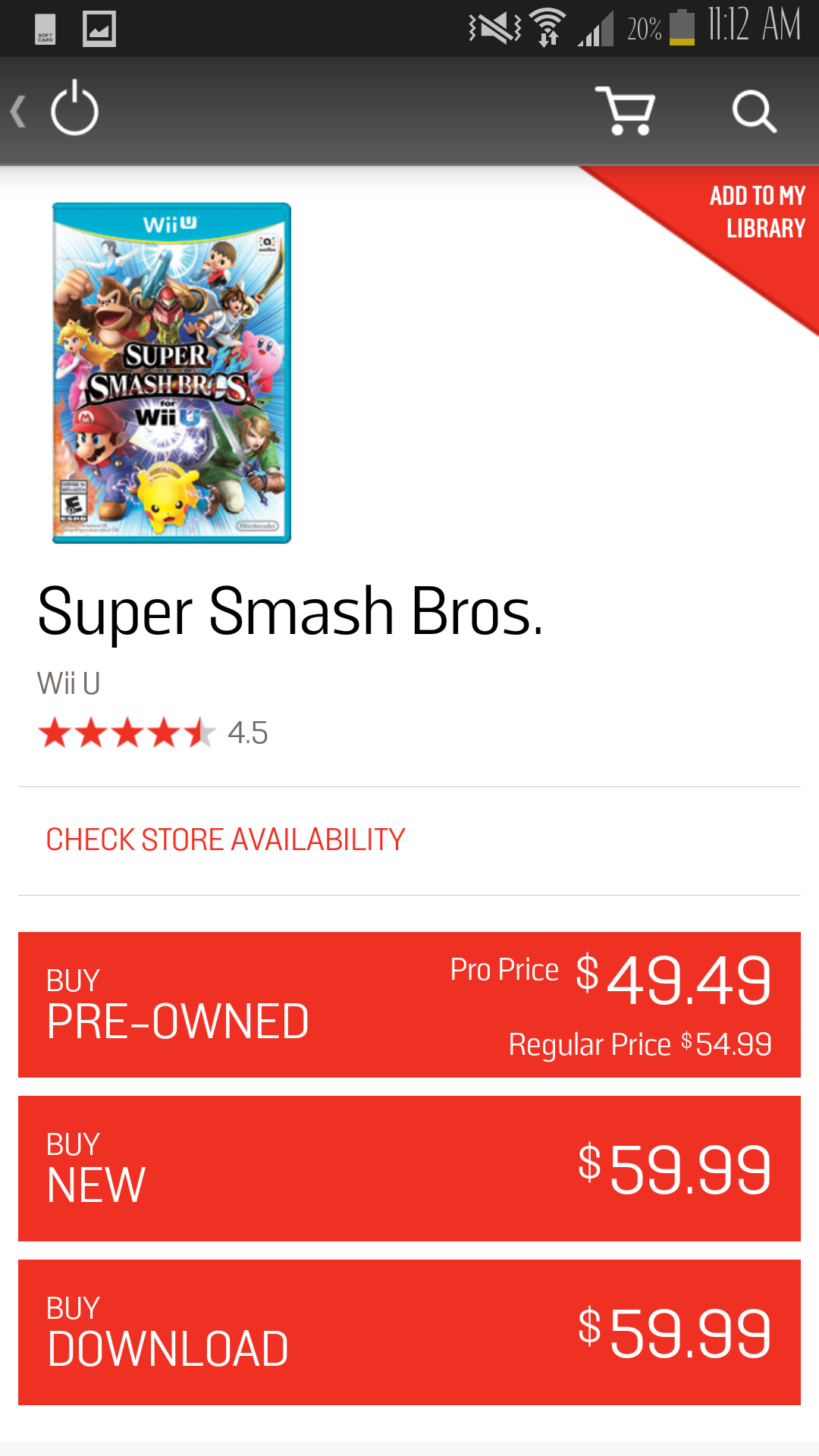The image size is (819, 1456).
Task: Tap the 11:12 AM clock
Action: tap(754, 25)
